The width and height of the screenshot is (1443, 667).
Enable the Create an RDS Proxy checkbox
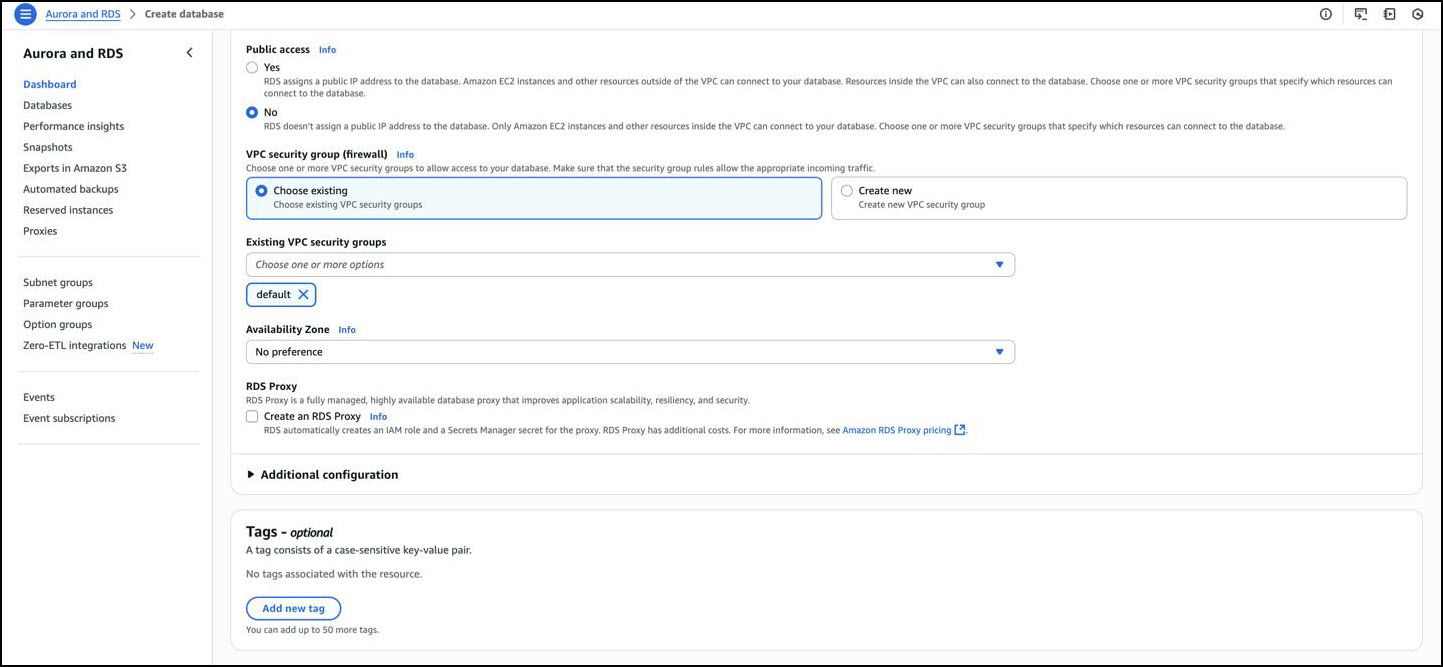[x=252, y=416]
